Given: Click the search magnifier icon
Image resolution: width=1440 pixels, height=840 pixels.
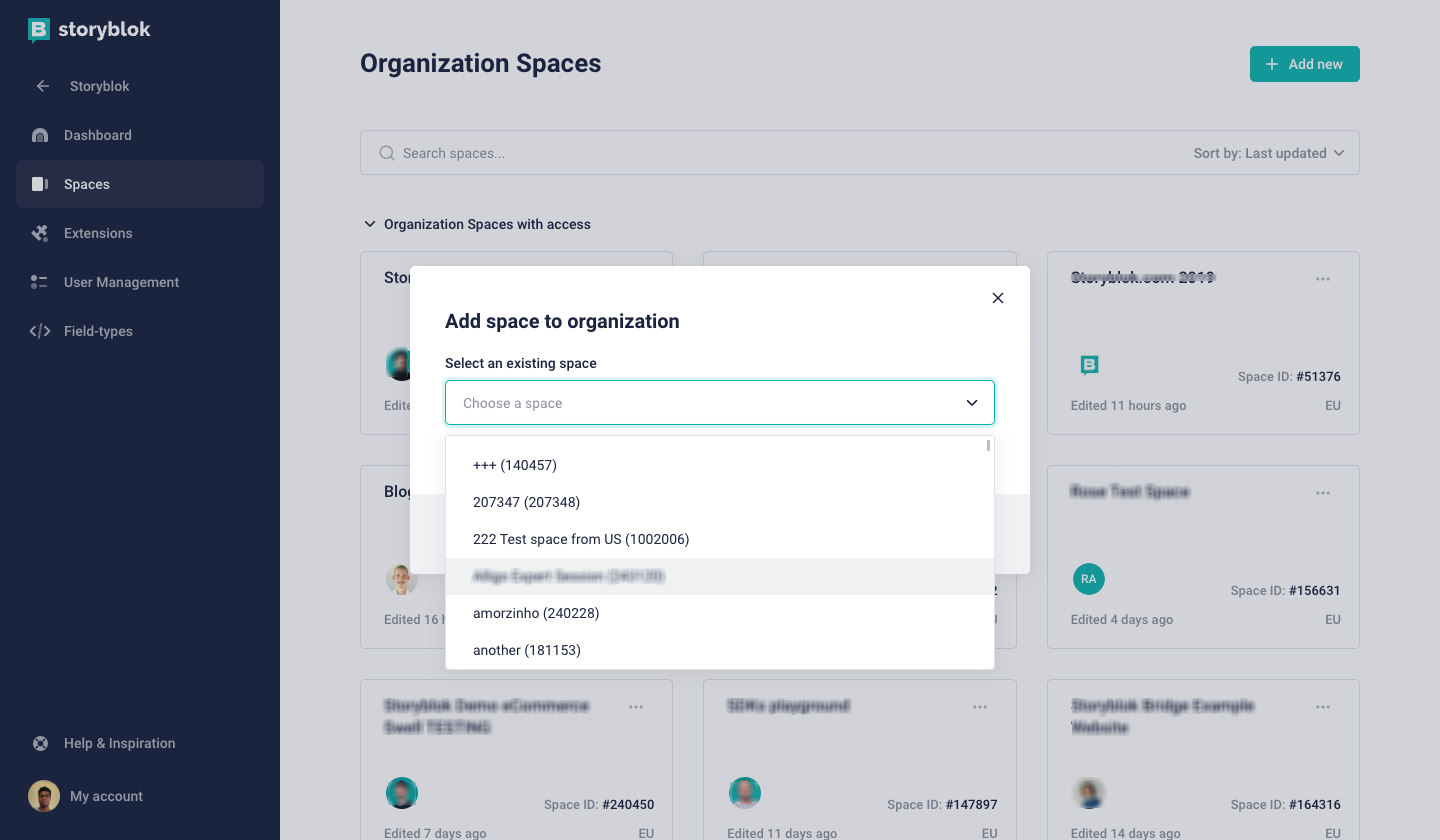Looking at the screenshot, I should [x=387, y=153].
